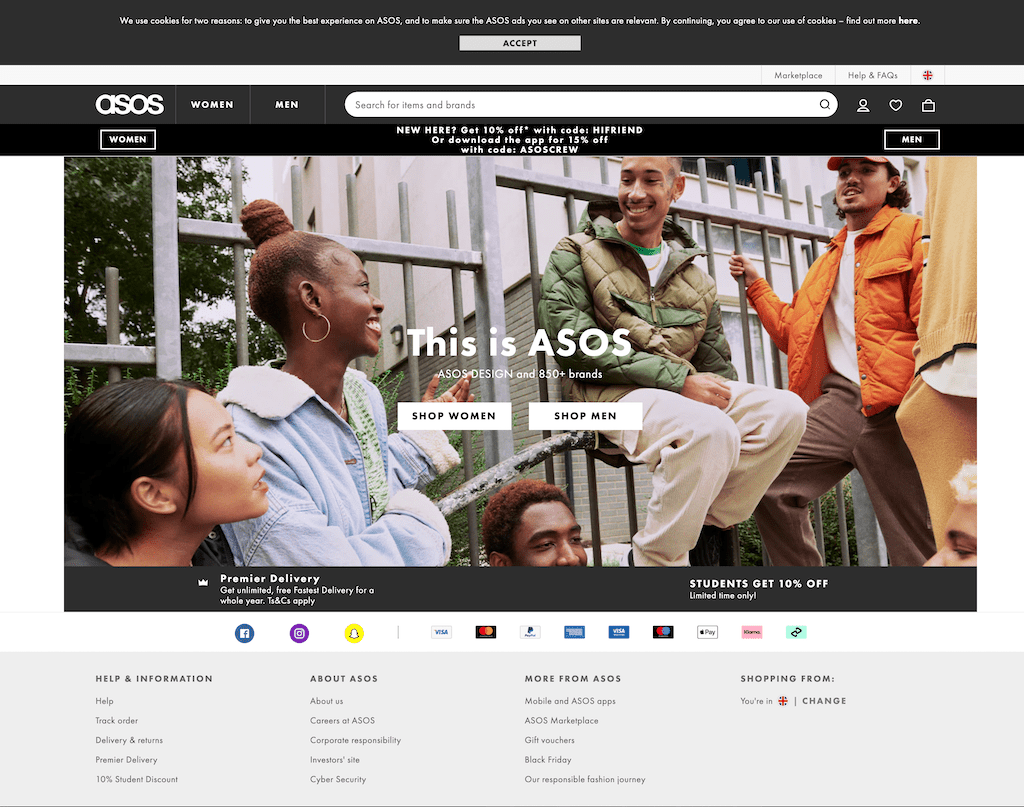Click the PayPal payment icon
1024x807 pixels.
tap(530, 632)
